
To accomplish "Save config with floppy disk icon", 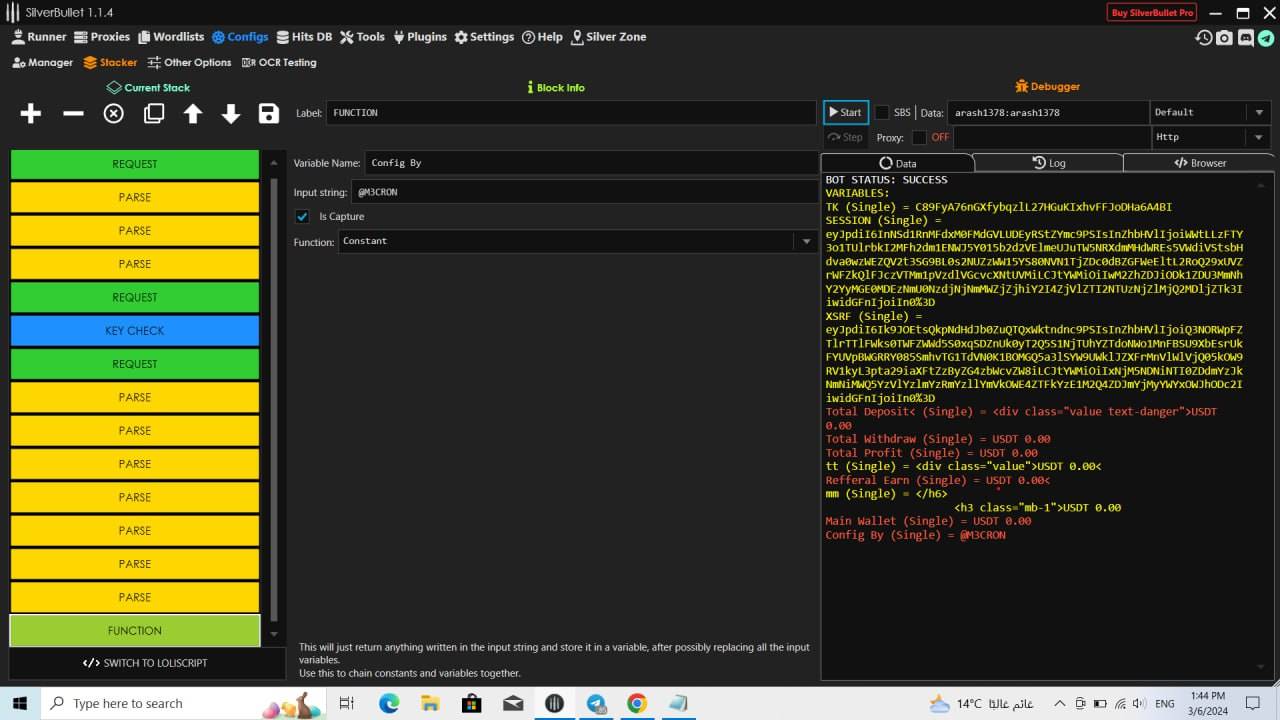I will 268,114.
